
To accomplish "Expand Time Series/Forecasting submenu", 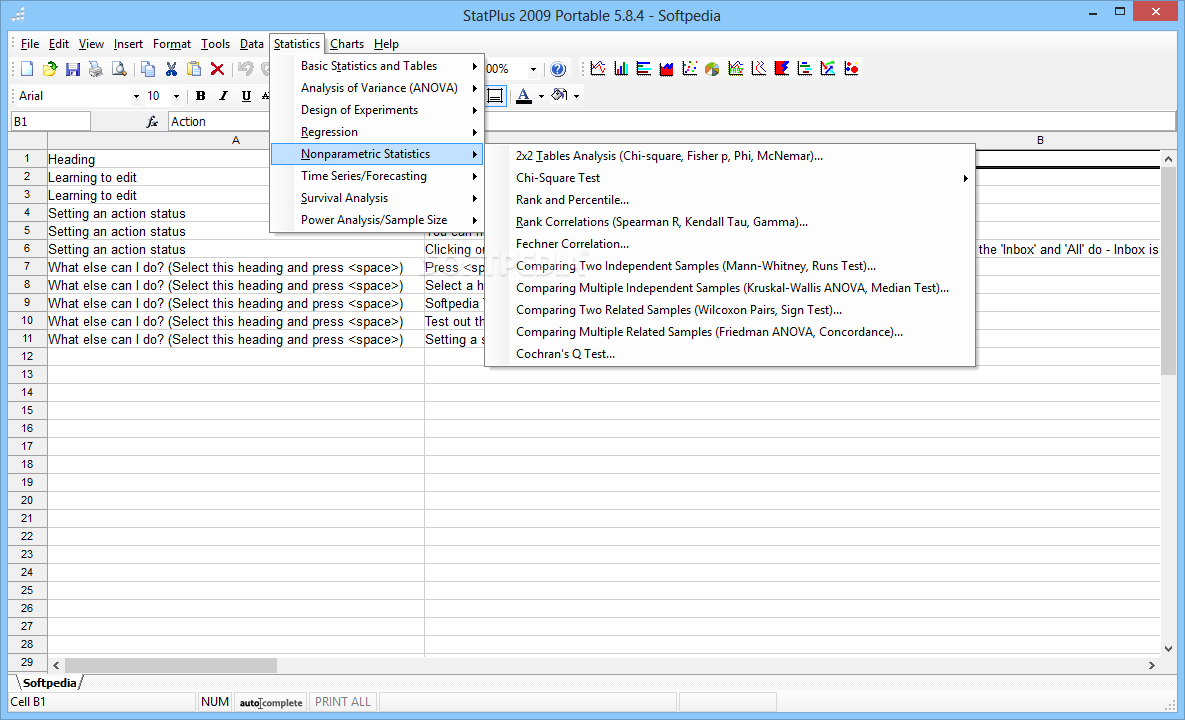I will point(378,176).
